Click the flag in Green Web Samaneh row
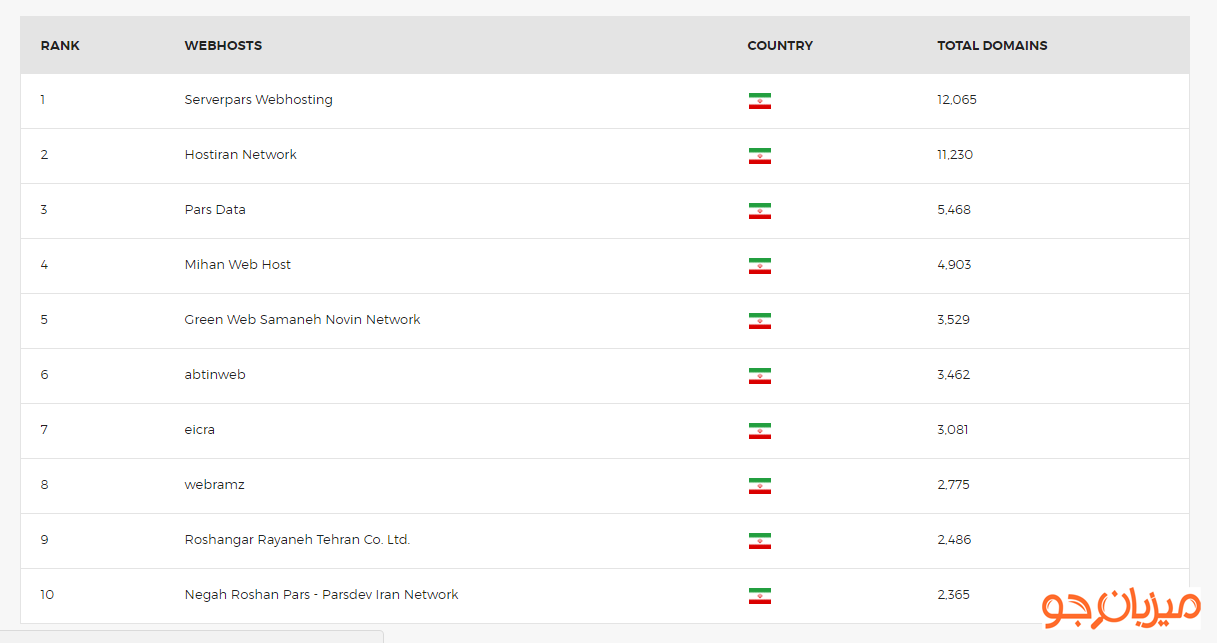The image size is (1217, 643). (x=759, y=321)
